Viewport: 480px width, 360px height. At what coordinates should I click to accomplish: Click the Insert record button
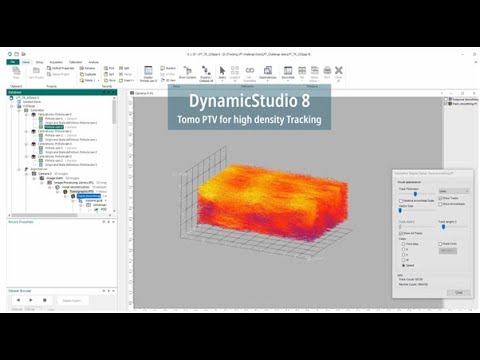click(126, 80)
